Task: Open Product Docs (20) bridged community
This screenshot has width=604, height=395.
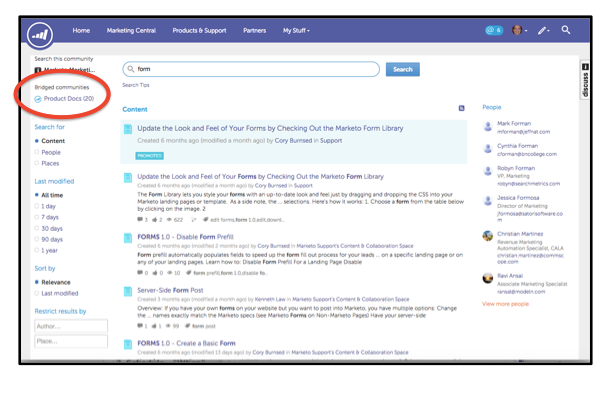Action: point(69,99)
